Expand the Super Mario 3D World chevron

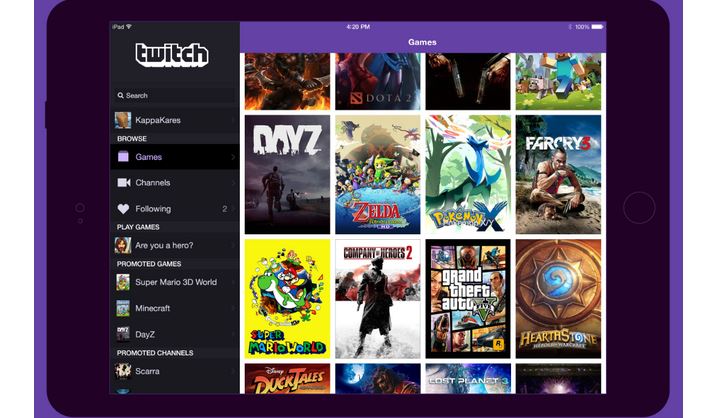pyautogui.click(x=233, y=282)
